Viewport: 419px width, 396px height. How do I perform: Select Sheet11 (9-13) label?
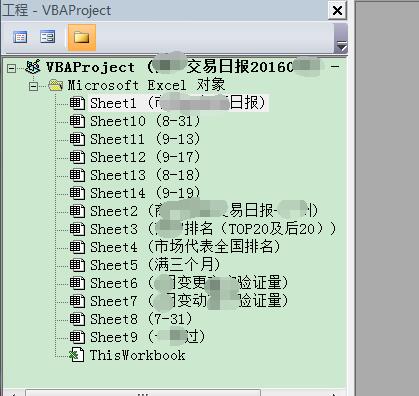(x=145, y=139)
